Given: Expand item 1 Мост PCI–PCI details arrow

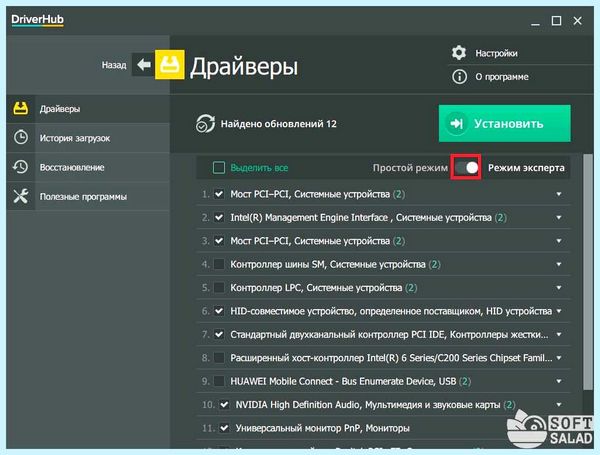Looking at the screenshot, I should coord(559,194).
